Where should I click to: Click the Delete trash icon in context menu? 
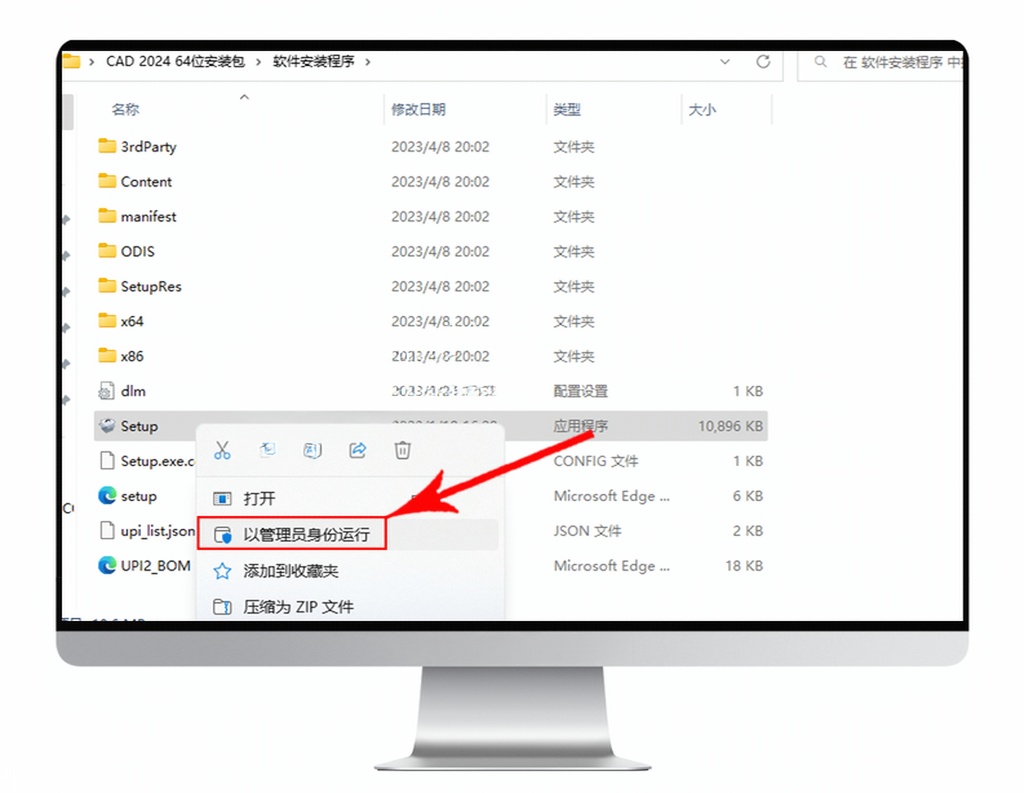(402, 450)
